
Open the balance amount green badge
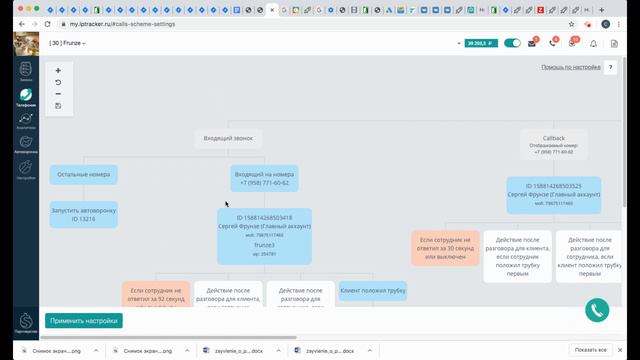click(481, 43)
